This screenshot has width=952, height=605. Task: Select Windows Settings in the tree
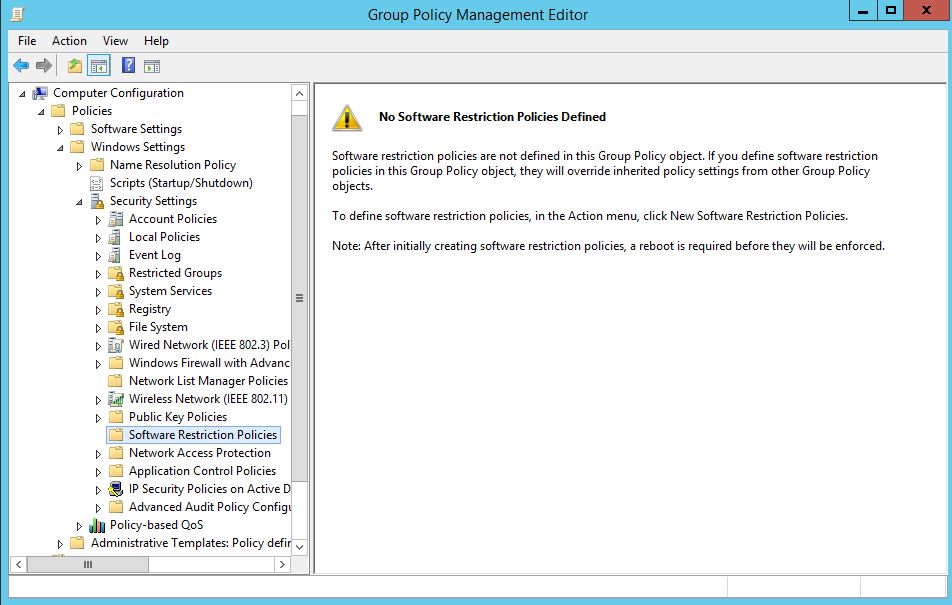pos(138,147)
